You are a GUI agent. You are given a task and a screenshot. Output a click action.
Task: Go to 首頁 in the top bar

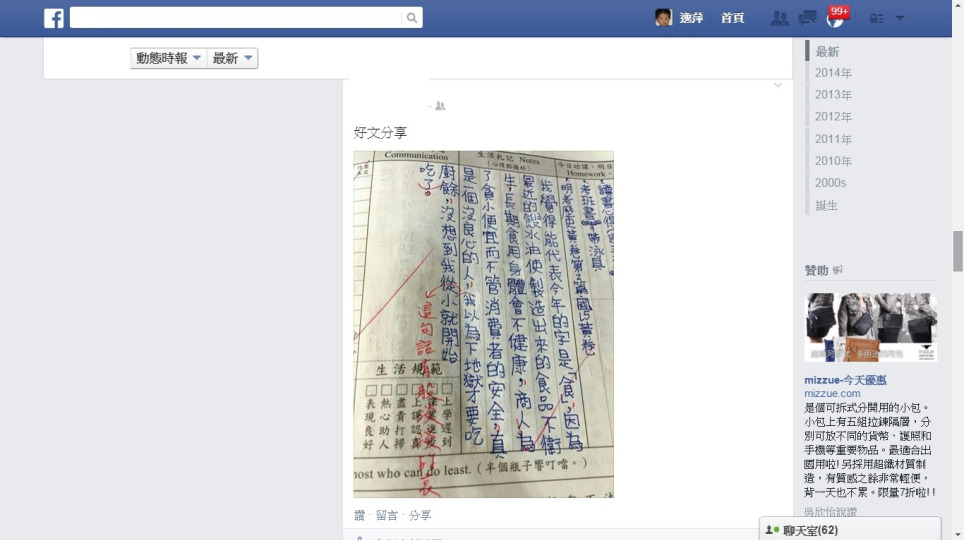pyautogui.click(x=732, y=18)
